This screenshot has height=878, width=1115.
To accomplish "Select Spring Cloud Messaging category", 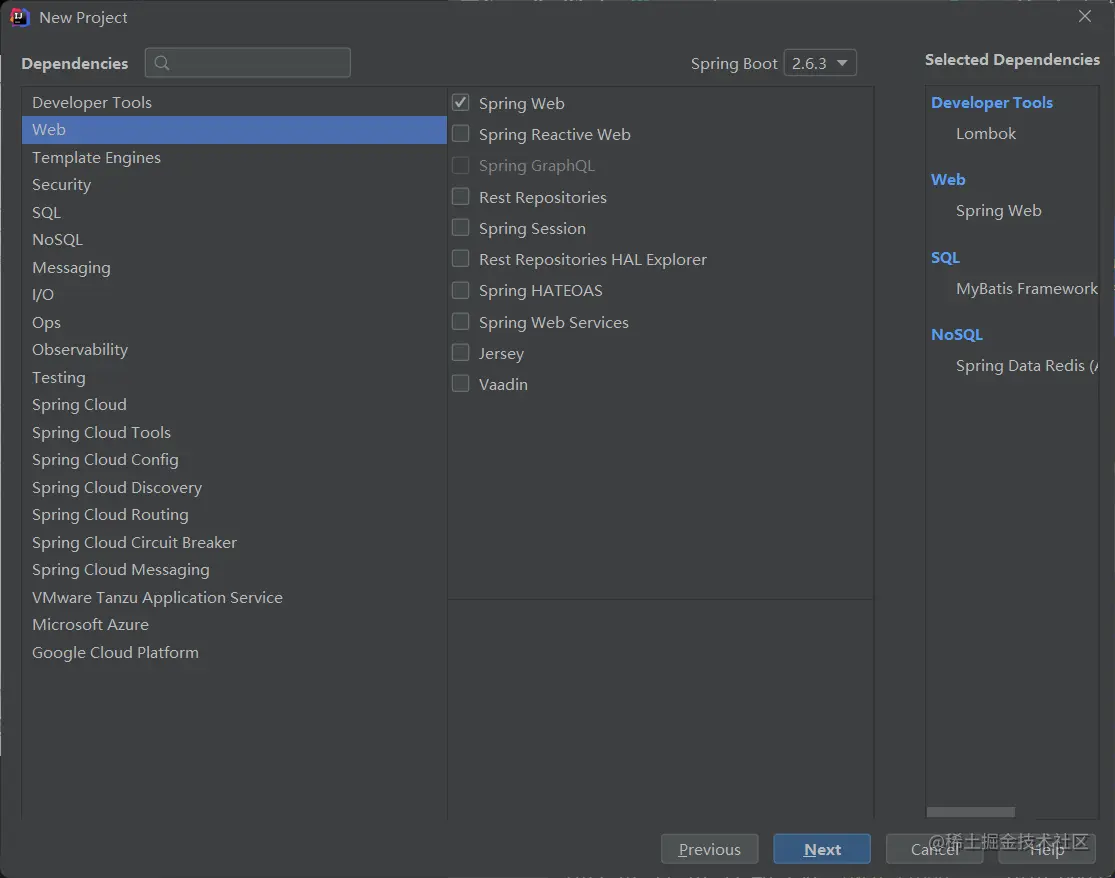I will tap(234, 569).
